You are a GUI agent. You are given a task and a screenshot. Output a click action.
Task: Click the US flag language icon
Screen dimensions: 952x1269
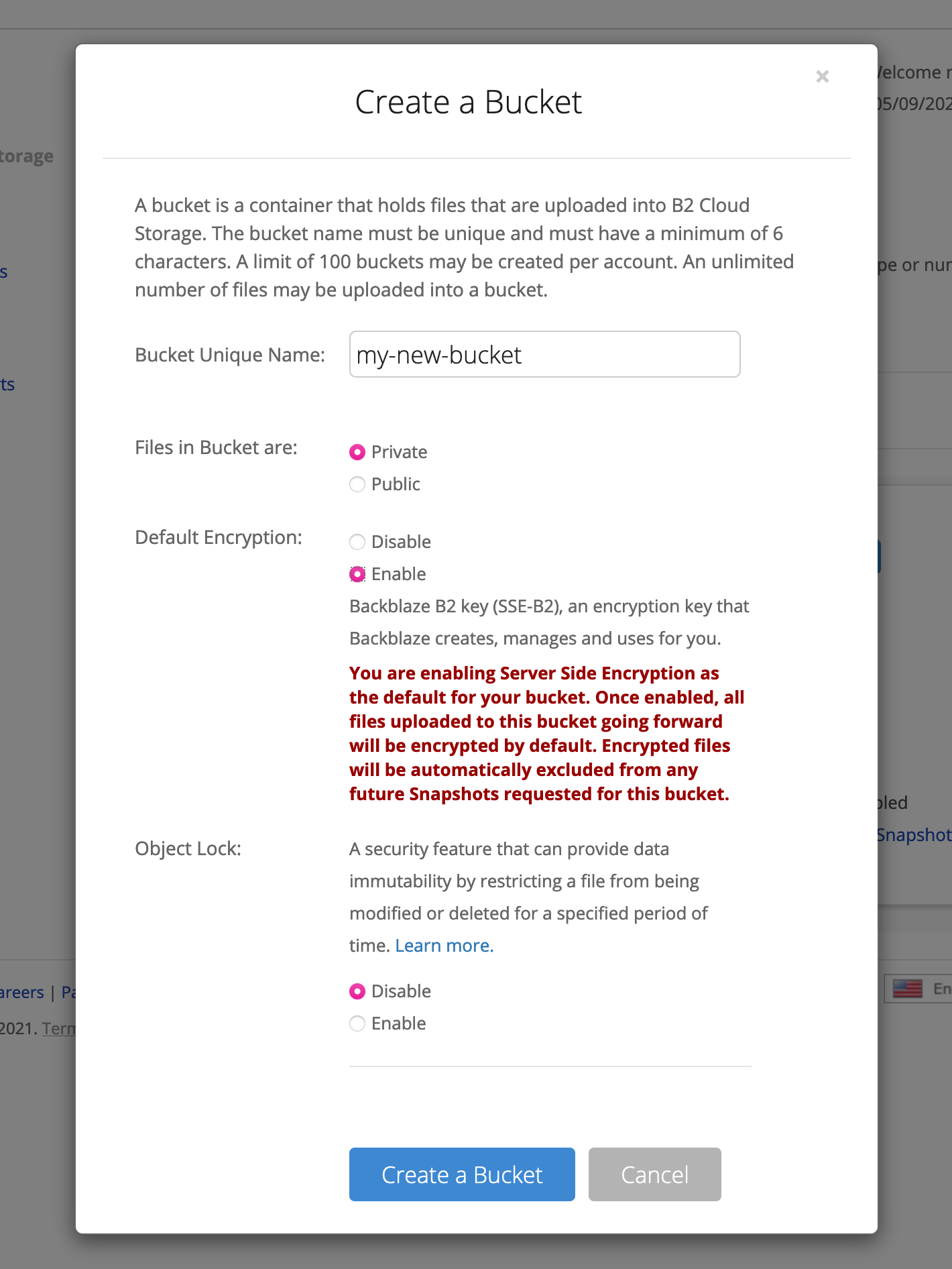point(908,989)
